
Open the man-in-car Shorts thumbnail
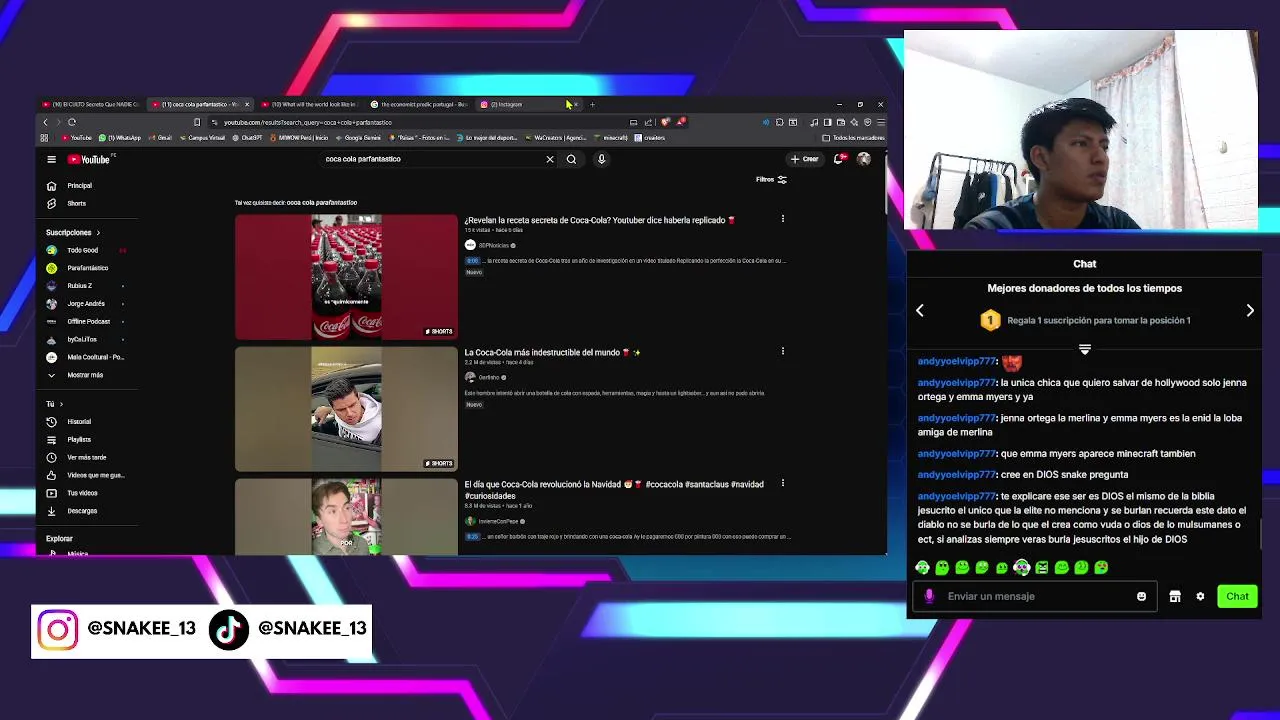click(346, 409)
